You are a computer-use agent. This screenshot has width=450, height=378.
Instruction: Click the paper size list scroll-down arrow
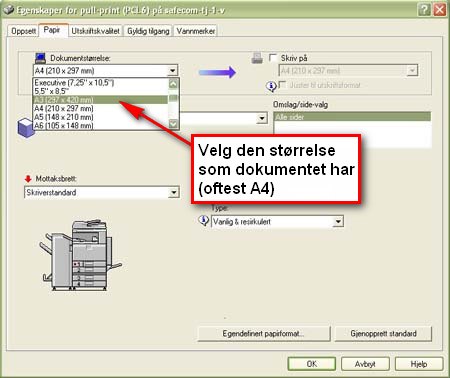tap(173, 124)
